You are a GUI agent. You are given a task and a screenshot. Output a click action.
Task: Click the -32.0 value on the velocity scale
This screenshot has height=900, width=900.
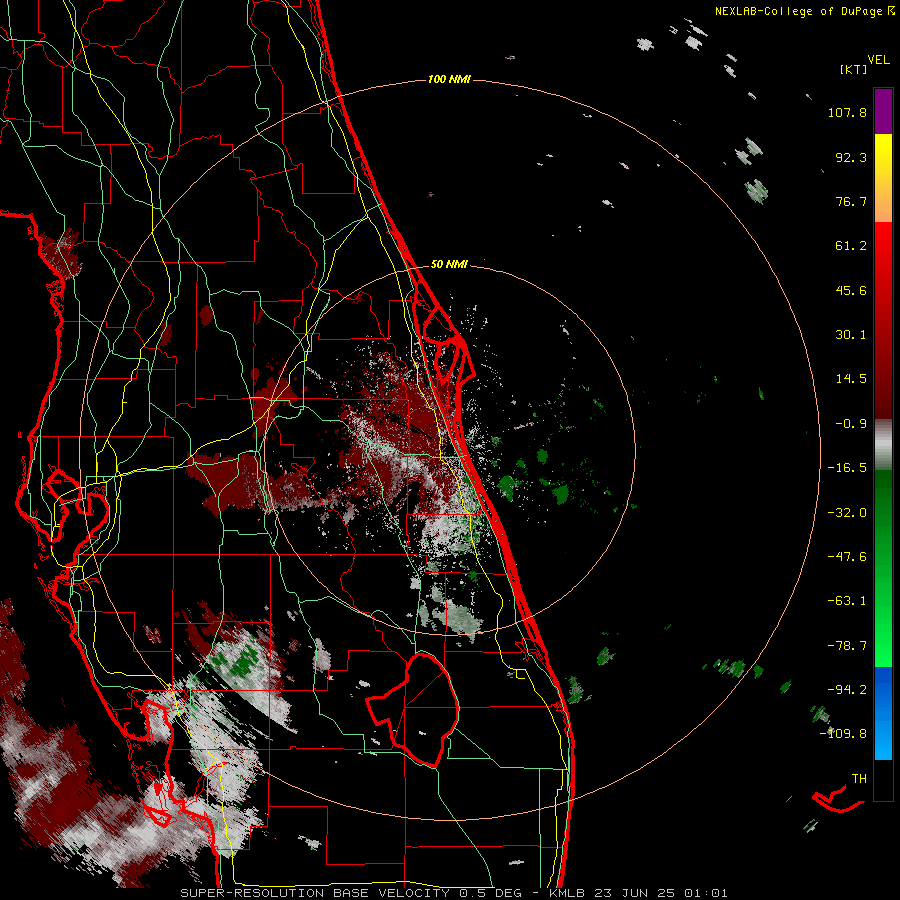pos(847,513)
